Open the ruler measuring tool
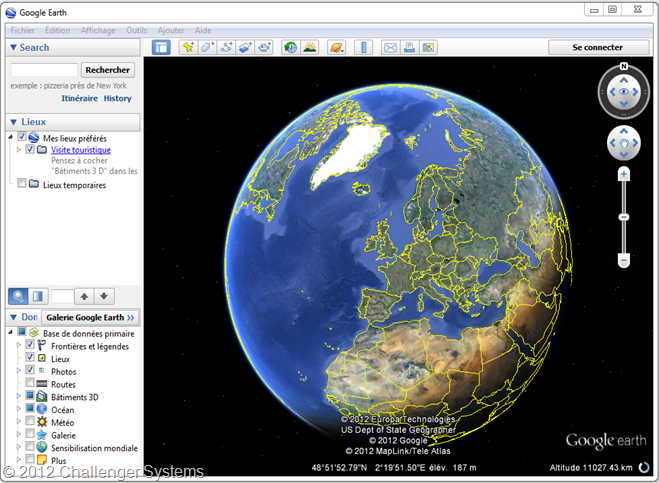The image size is (659, 483). click(364, 48)
